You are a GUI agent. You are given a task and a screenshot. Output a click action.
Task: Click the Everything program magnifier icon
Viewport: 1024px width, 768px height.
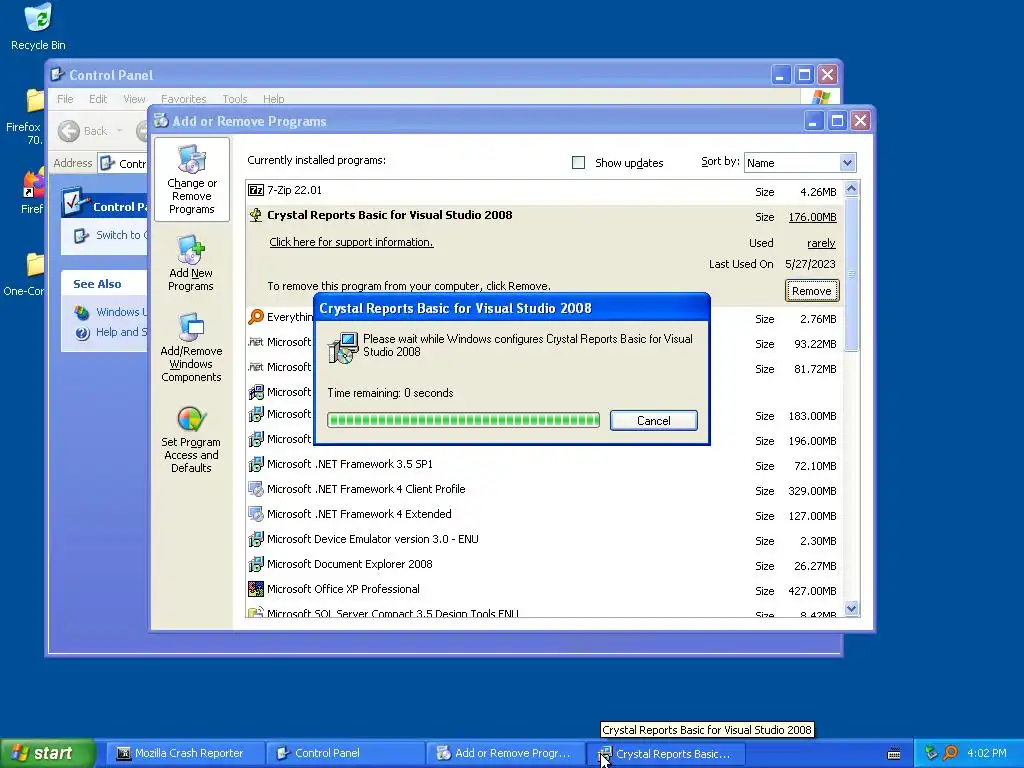[256, 317]
